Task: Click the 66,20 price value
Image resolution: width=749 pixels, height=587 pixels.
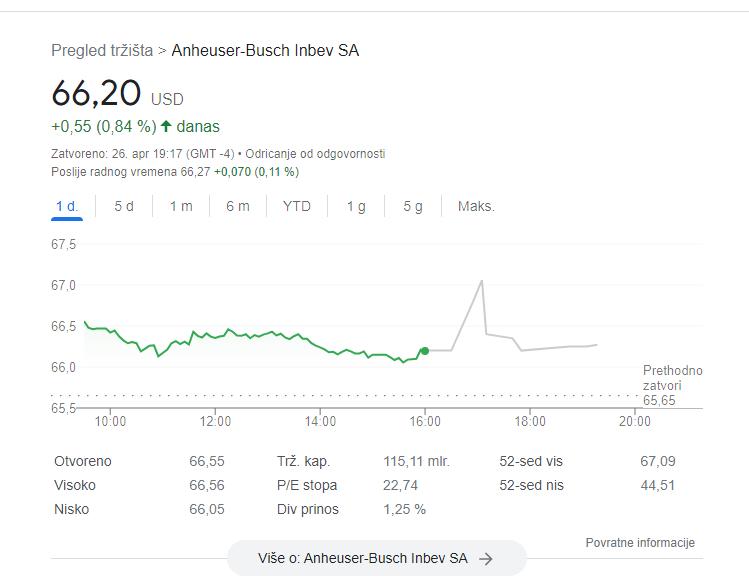Action: click(96, 93)
